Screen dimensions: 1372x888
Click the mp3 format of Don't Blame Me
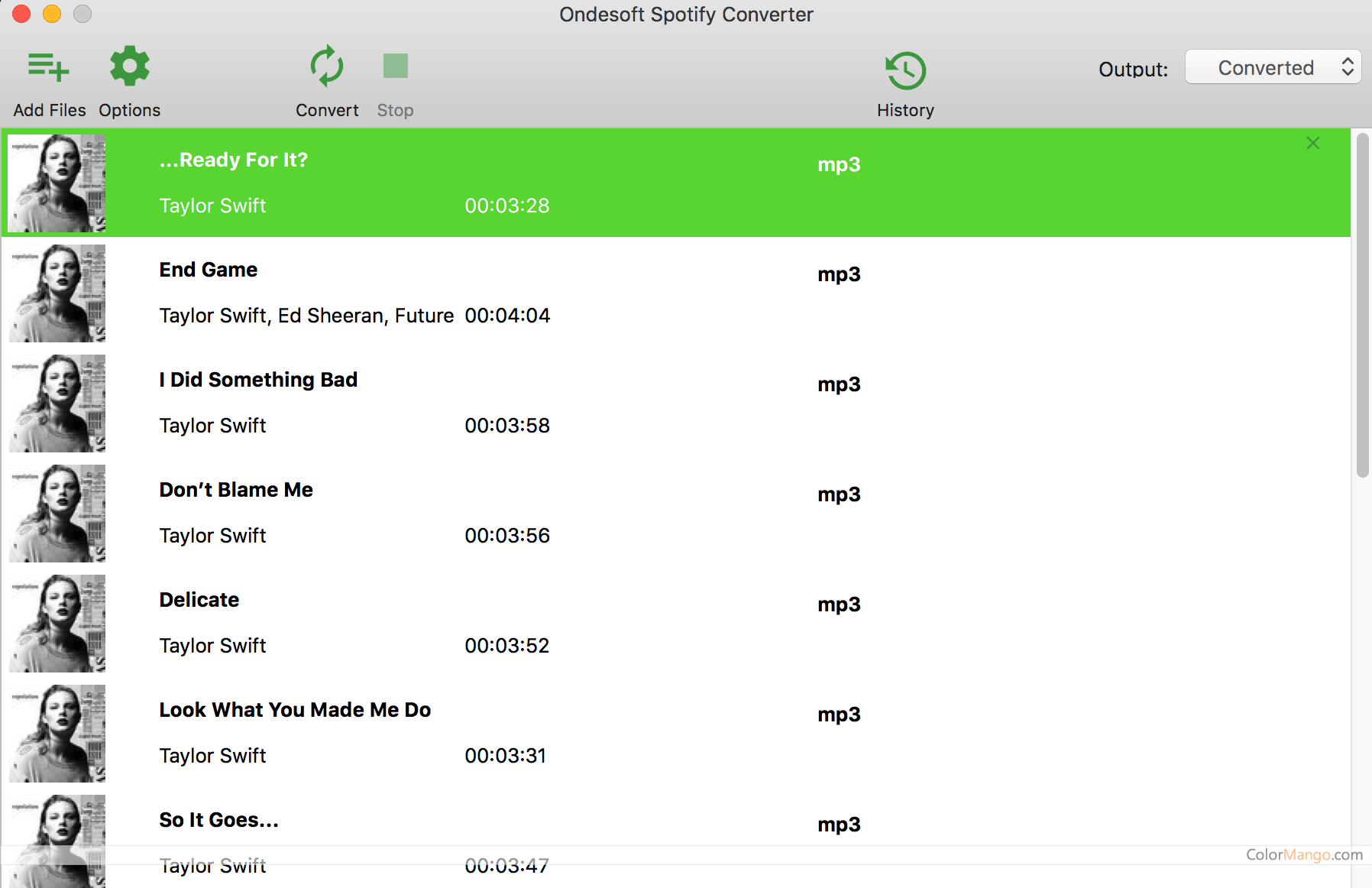[839, 495]
